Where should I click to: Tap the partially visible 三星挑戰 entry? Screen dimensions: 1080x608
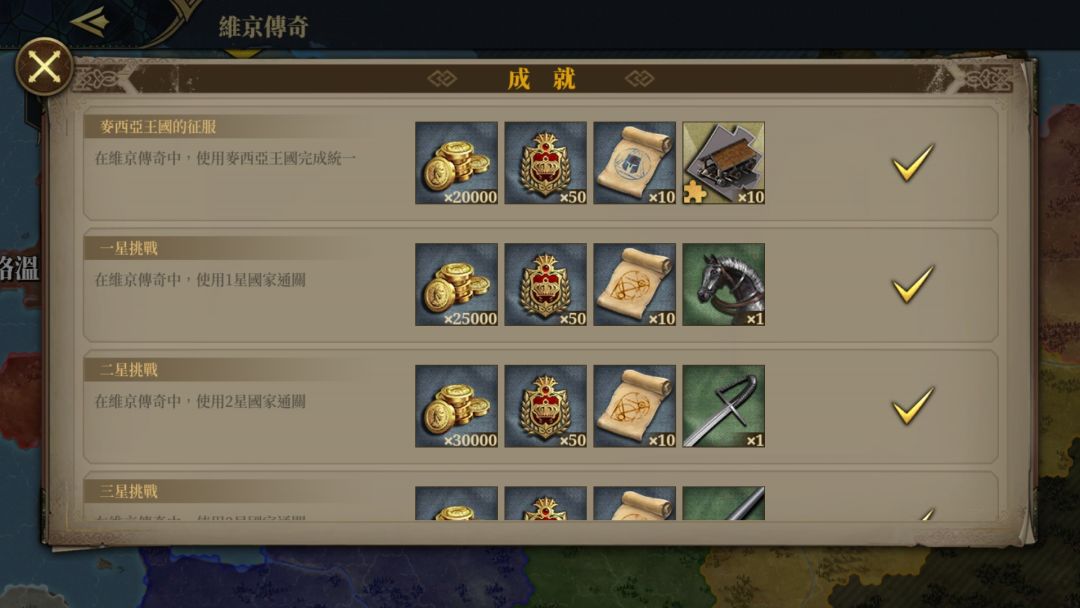[x=541, y=497]
